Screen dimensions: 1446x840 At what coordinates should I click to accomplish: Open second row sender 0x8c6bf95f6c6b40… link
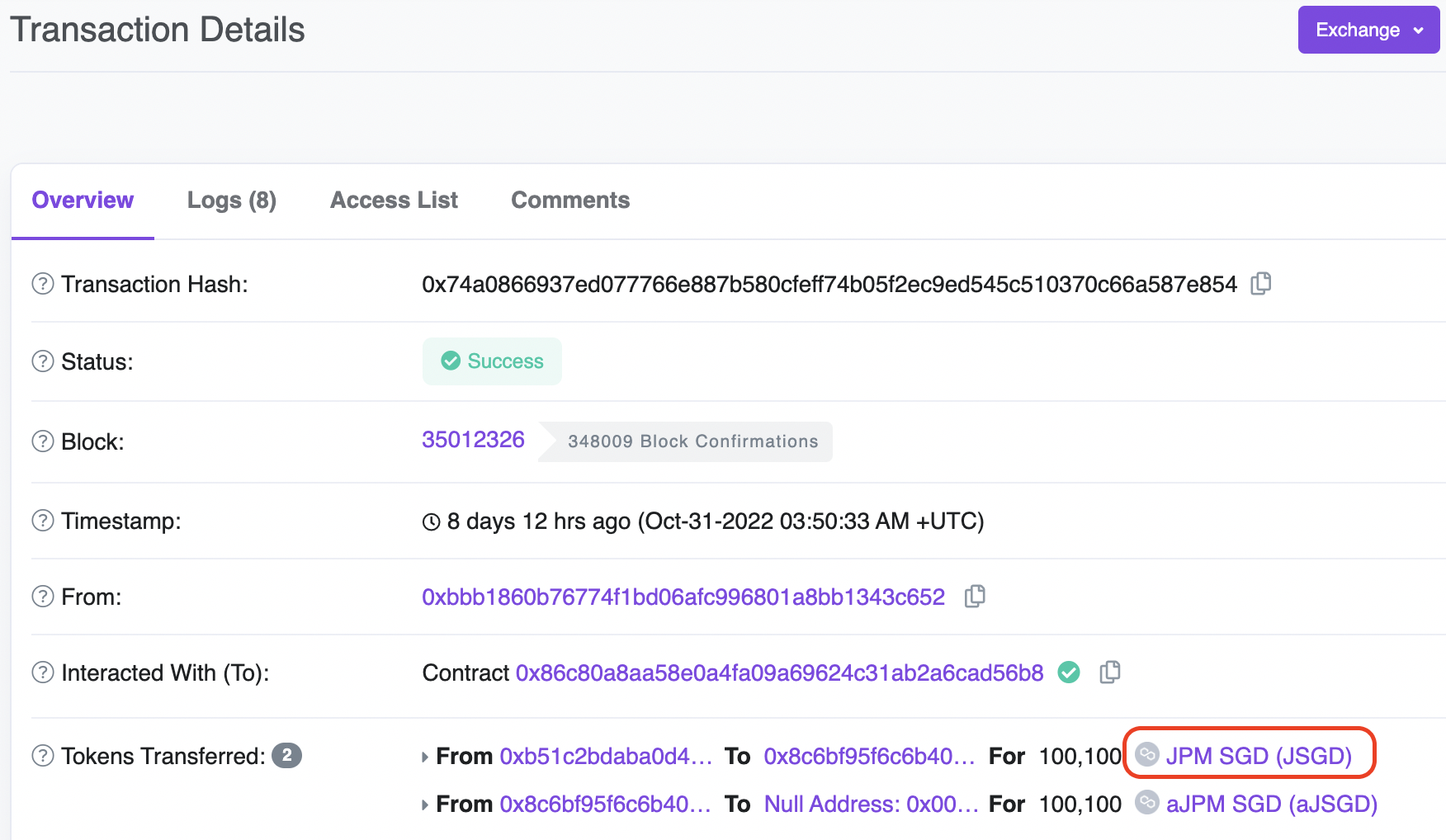tap(606, 804)
